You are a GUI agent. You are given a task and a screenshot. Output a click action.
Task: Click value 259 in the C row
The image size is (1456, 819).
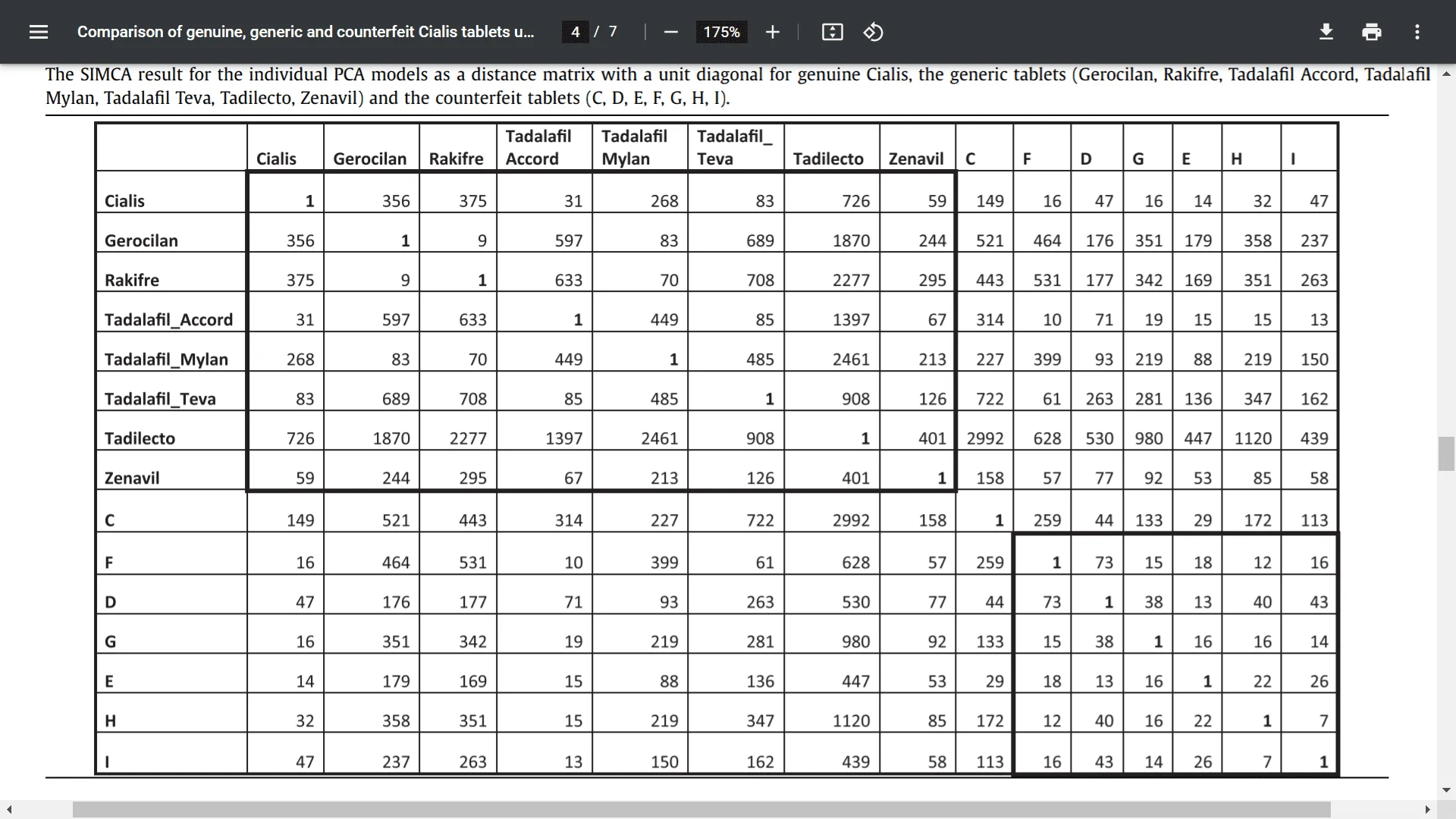[x=1047, y=520]
